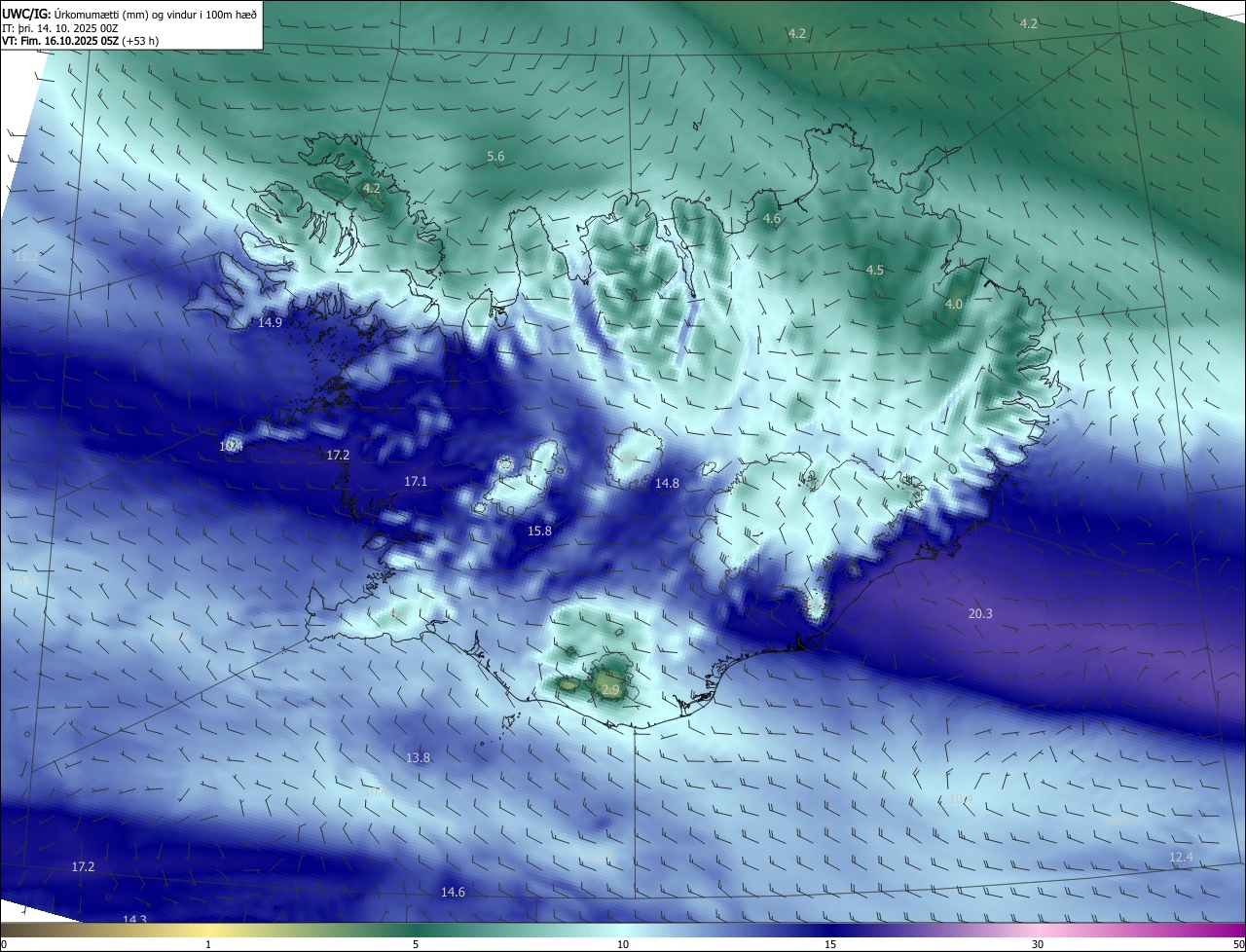The height and width of the screenshot is (952, 1246).
Task: Pick the 14.8 value label
Action: tap(667, 483)
